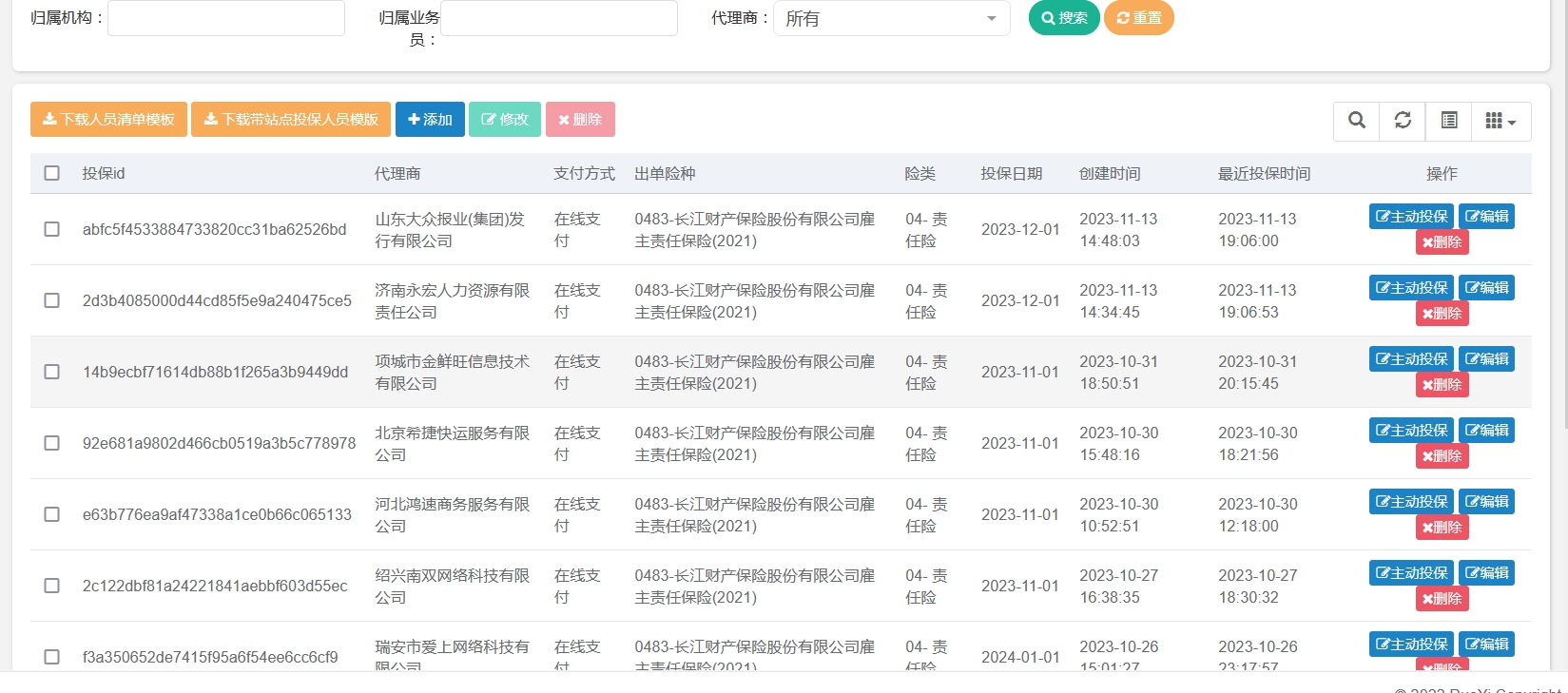Click the date cell 2024-01-01
1568x693 pixels.
1020,657
